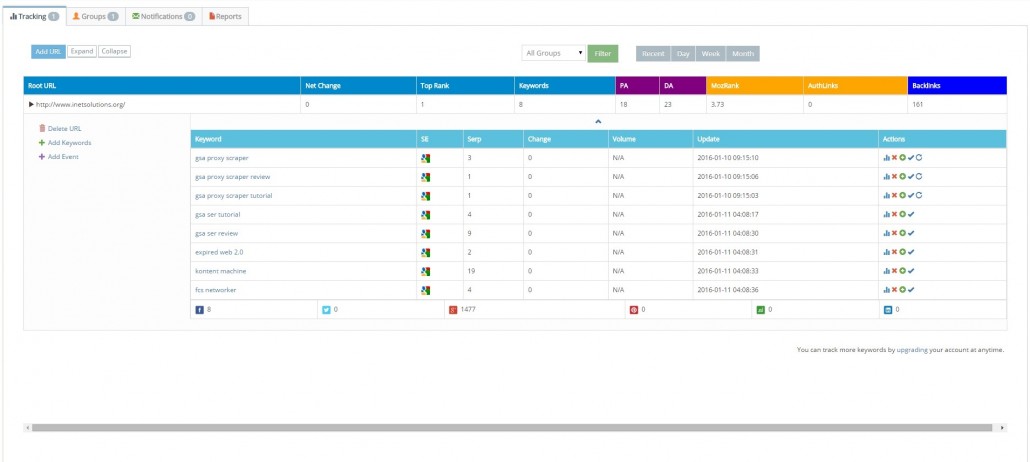Switch to the Tracking tab
The image size is (1030, 462).
[35, 16]
